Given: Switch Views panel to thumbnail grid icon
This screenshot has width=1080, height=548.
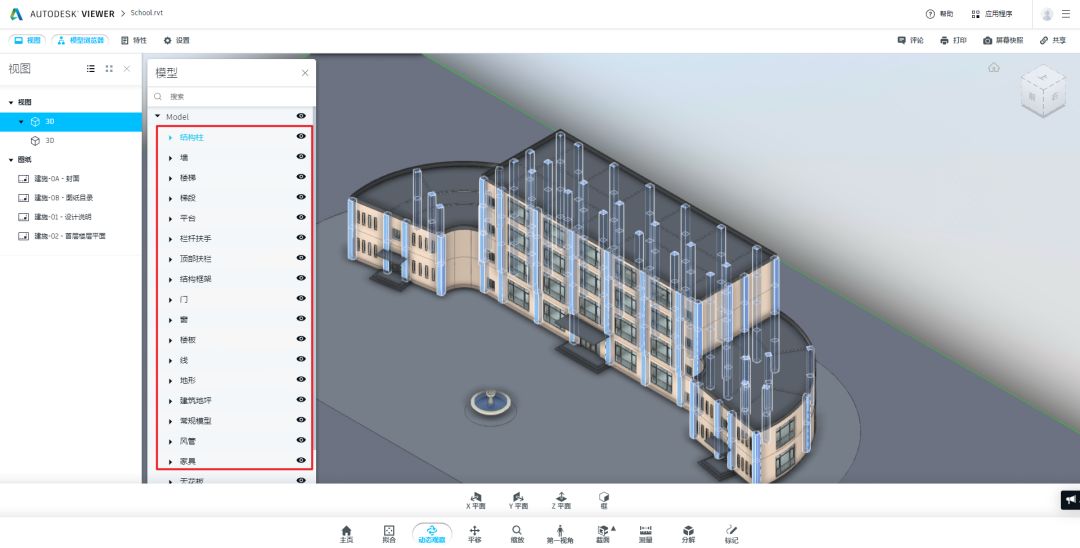Looking at the screenshot, I should point(109,69).
